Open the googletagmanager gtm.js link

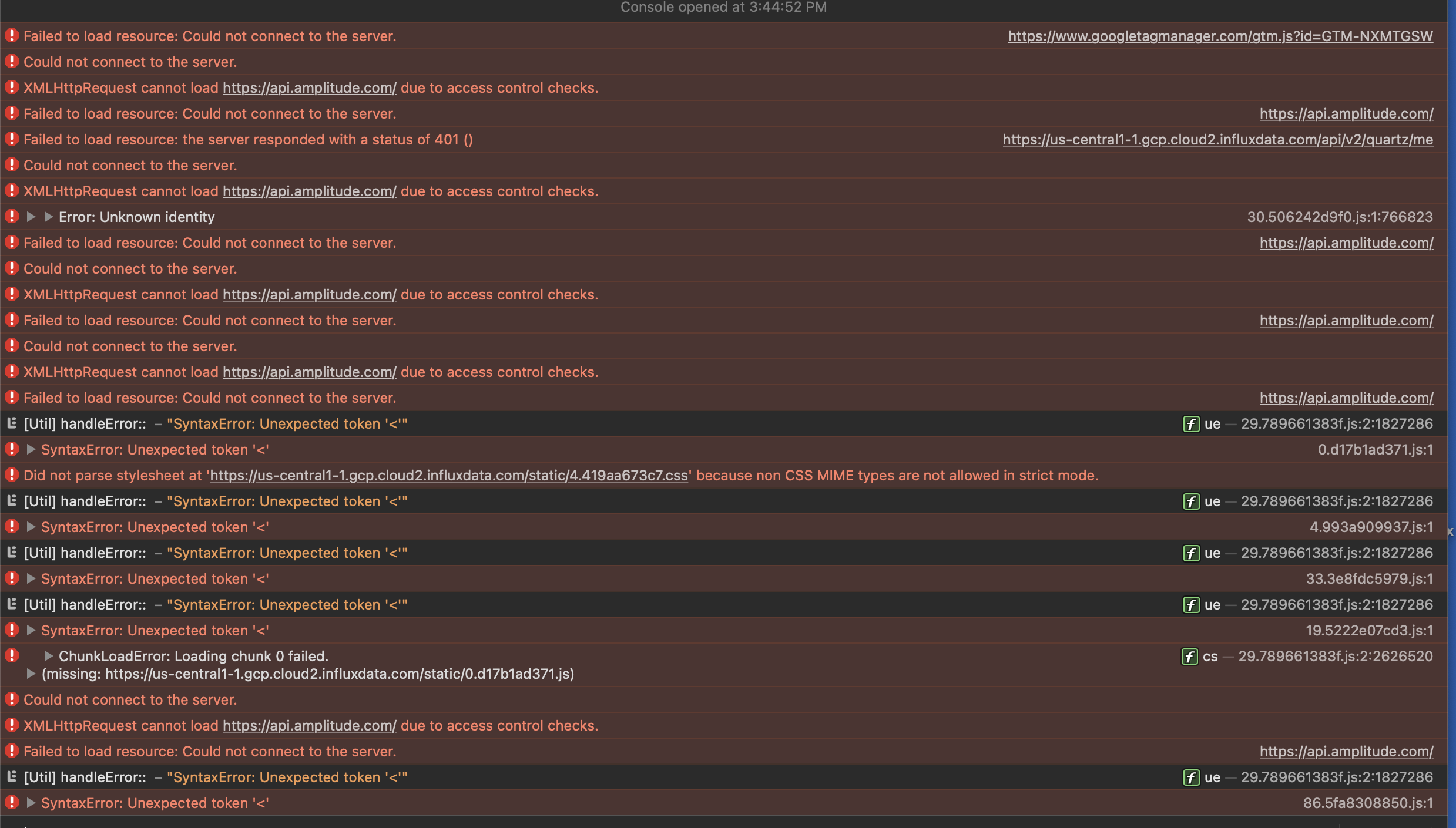click(1220, 36)
